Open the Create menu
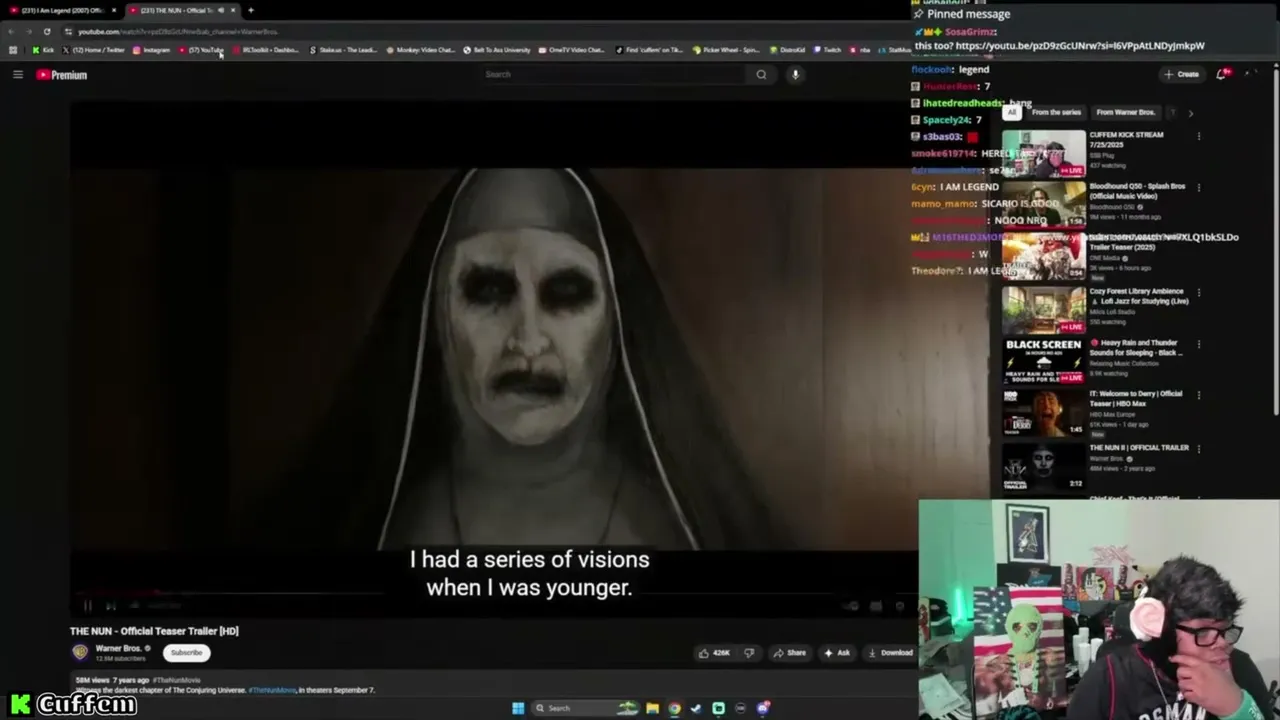The height and width of the screenshot is (720, 1280). click(x=1181, y=74)
